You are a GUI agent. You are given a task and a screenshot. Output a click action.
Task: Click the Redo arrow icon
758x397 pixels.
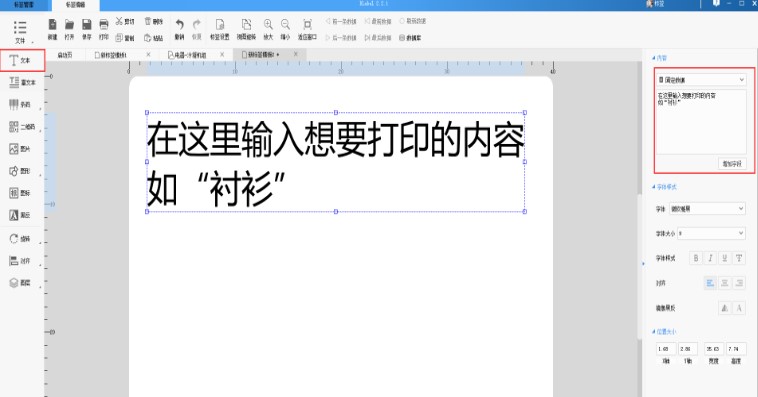pyautogui.click(x=196, y=29)
